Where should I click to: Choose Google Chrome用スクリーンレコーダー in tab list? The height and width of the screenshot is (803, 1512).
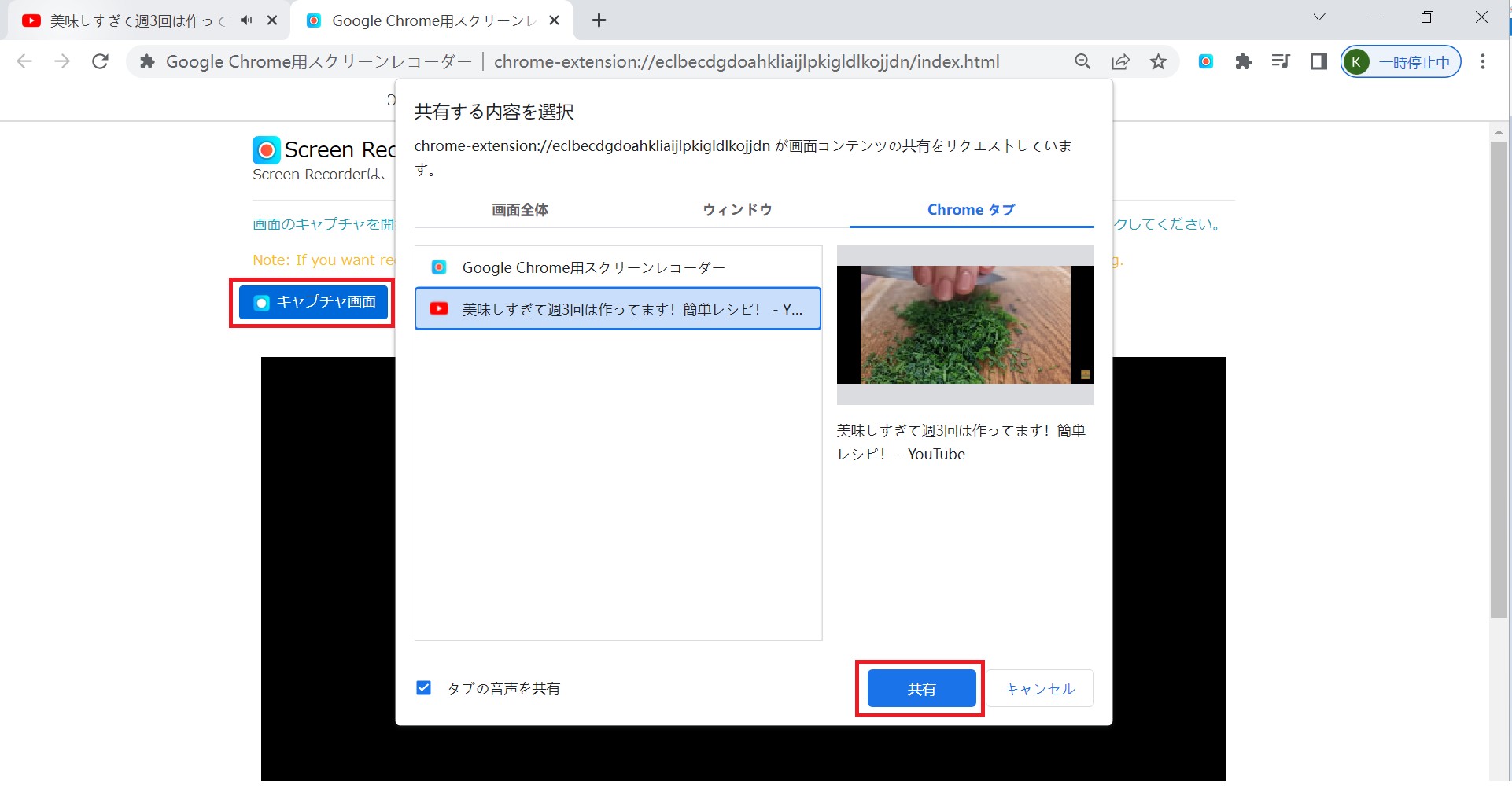[x=618, y=267]
